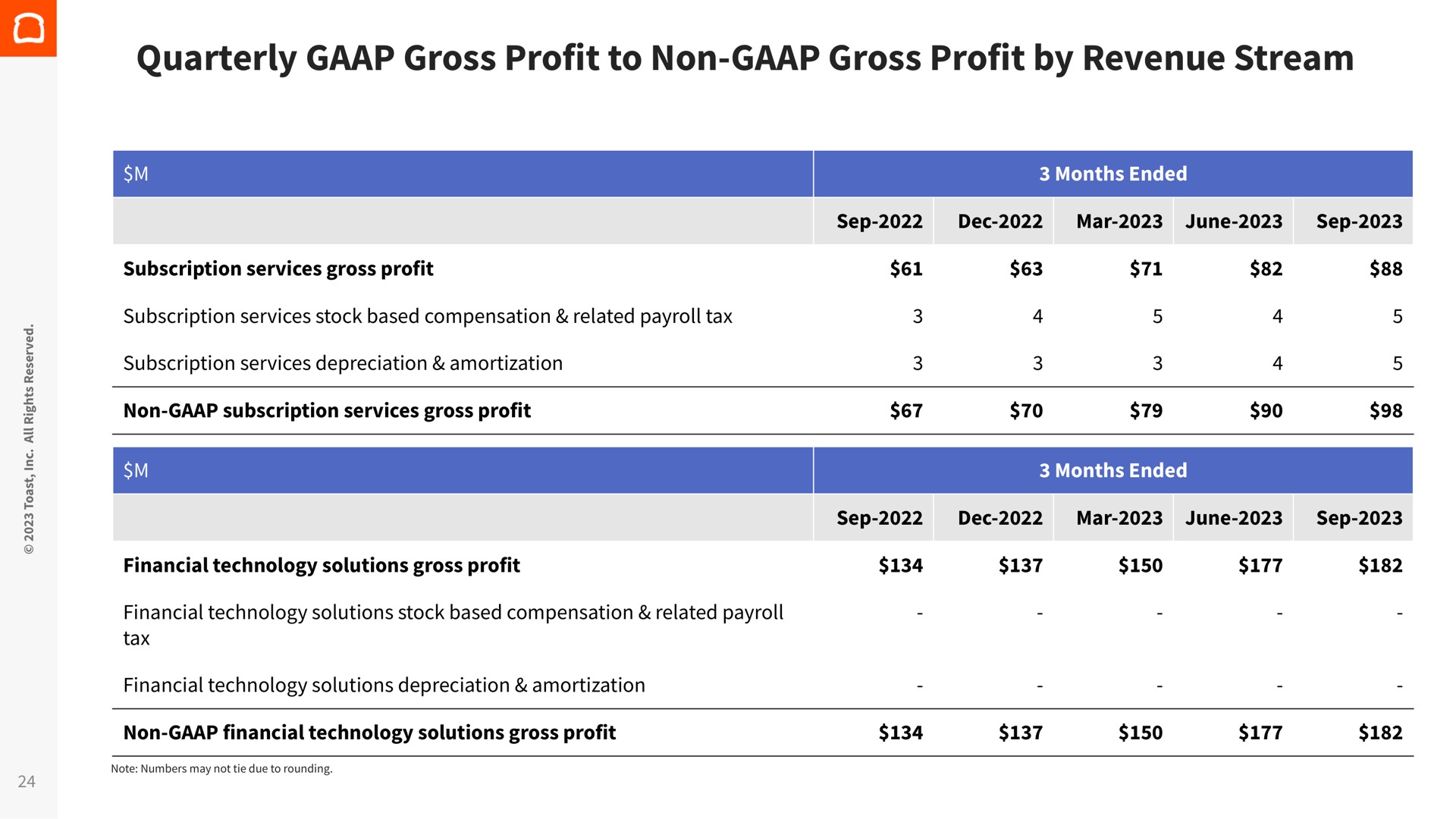
Task: Select the 'Subscription services gross profit' row label
Action: coord(278,269)
